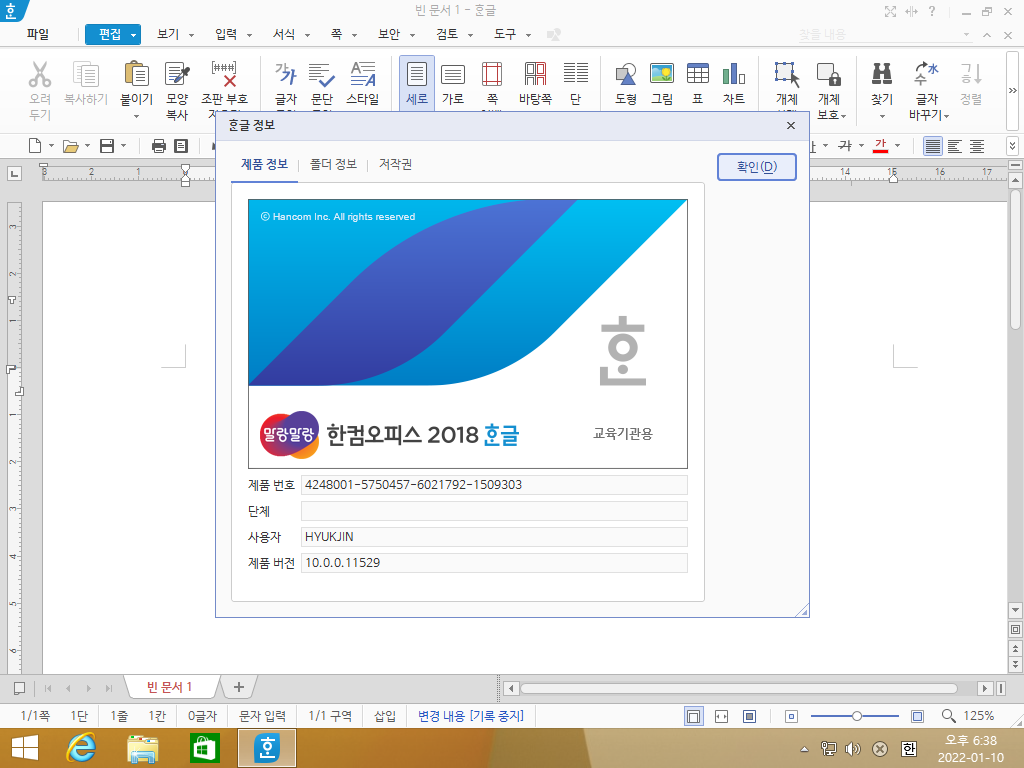Open Character Shape (글자) settings icon
The width and height of the screenshot is (1024, 768).
285,74
